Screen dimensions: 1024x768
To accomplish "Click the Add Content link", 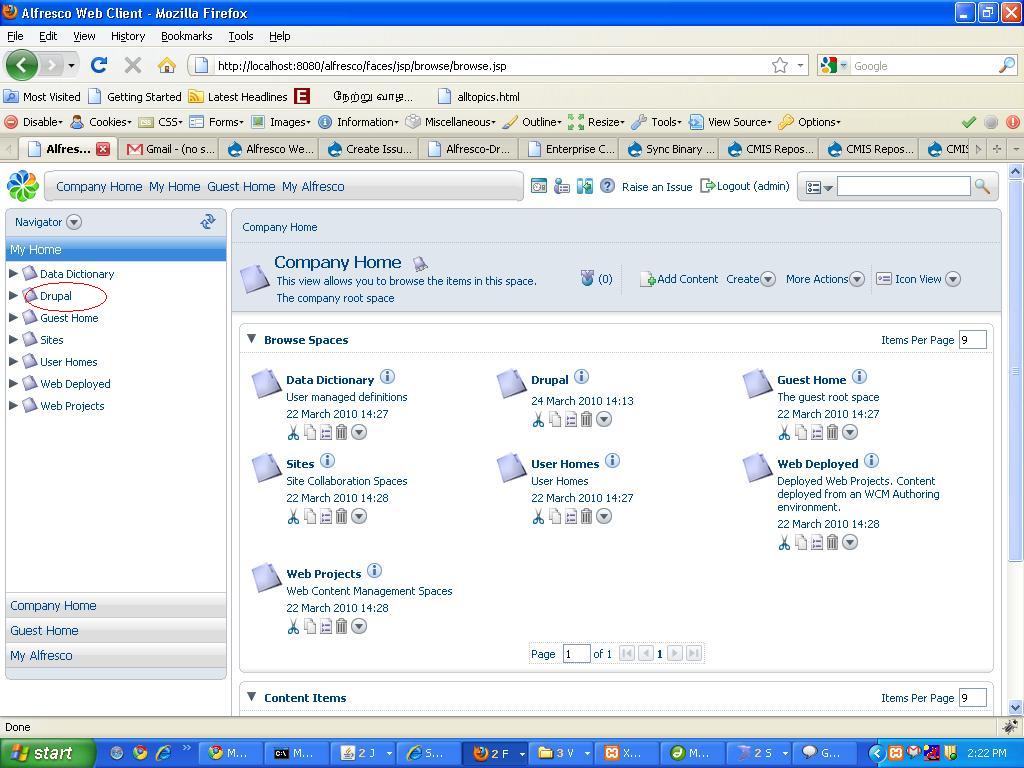I will click(679, 279).
